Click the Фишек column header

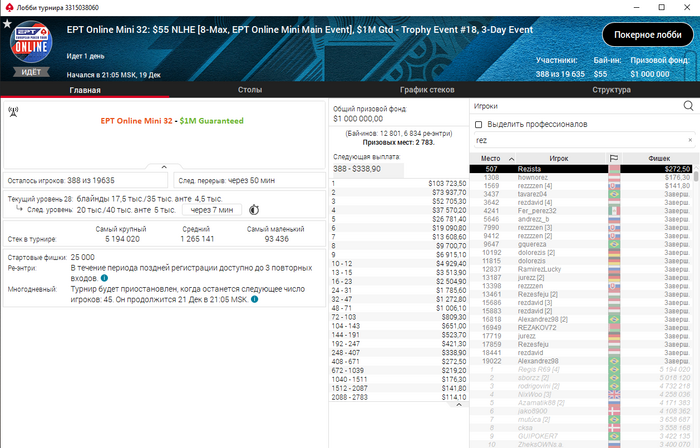659,158
